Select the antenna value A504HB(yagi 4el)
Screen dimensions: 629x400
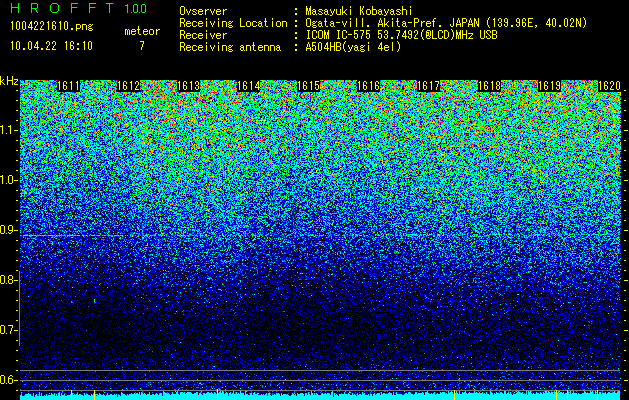click(x=353, y=47)
